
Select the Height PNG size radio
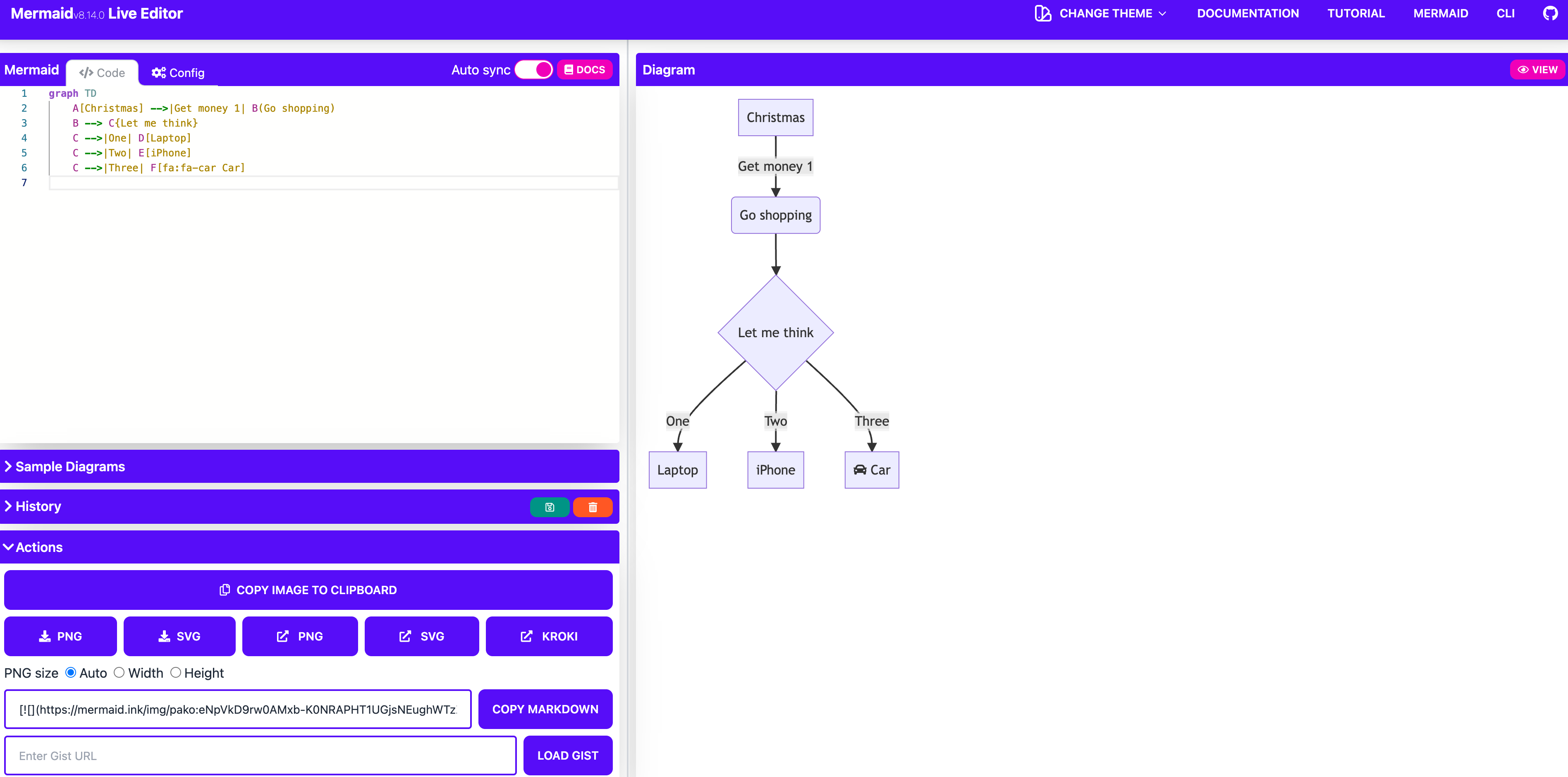click(175, 673)
